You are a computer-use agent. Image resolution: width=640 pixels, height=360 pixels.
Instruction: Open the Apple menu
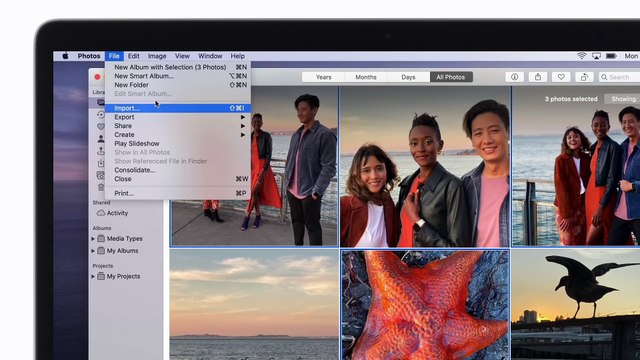65,56
